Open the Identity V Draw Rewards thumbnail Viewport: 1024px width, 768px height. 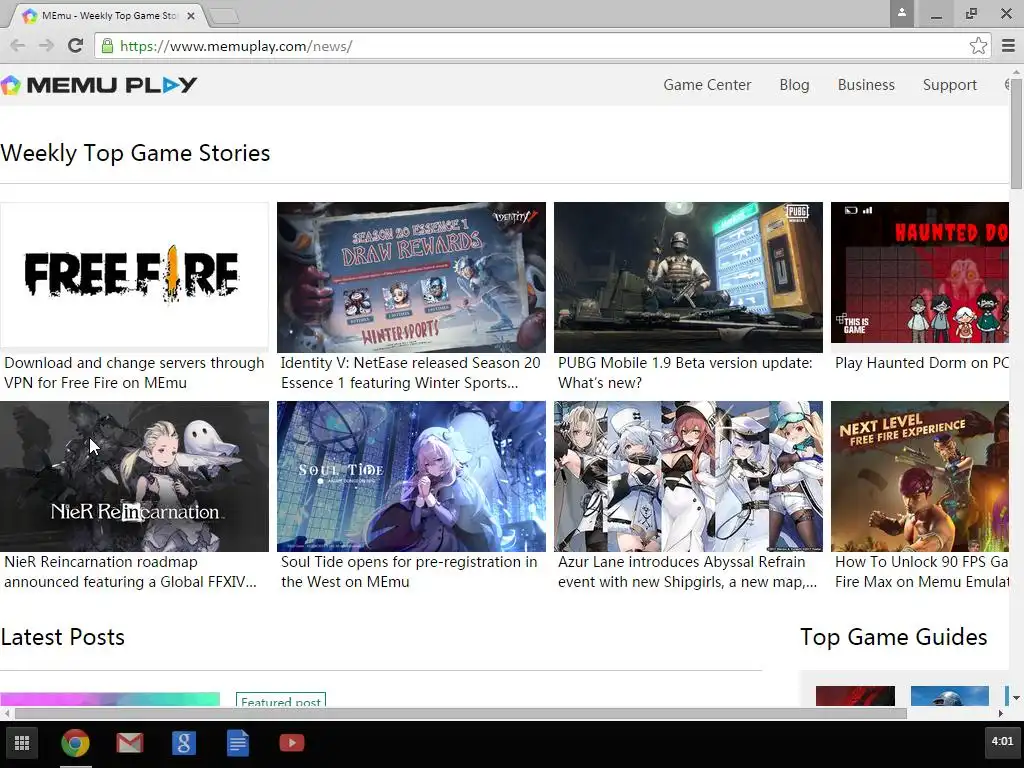411,278
